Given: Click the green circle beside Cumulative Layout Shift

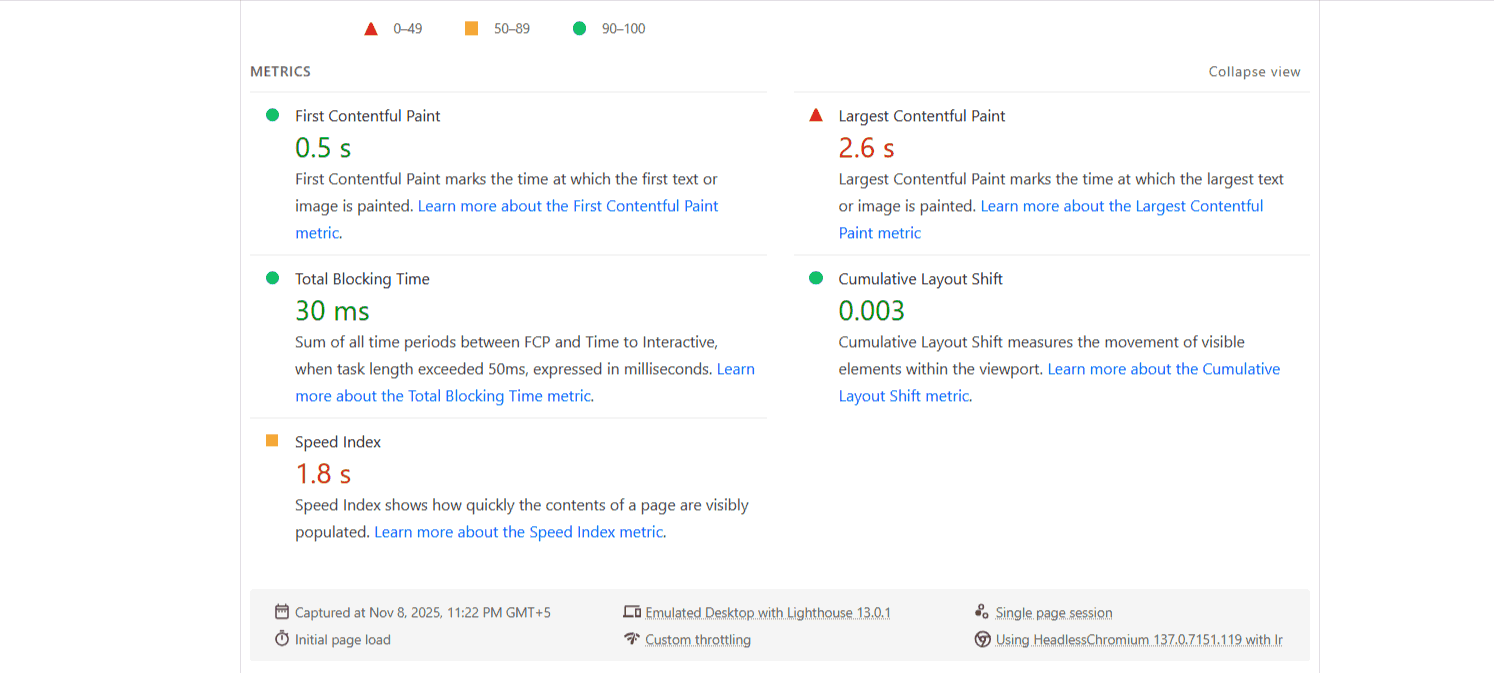Looking at the screenshot, I should 816,278.
